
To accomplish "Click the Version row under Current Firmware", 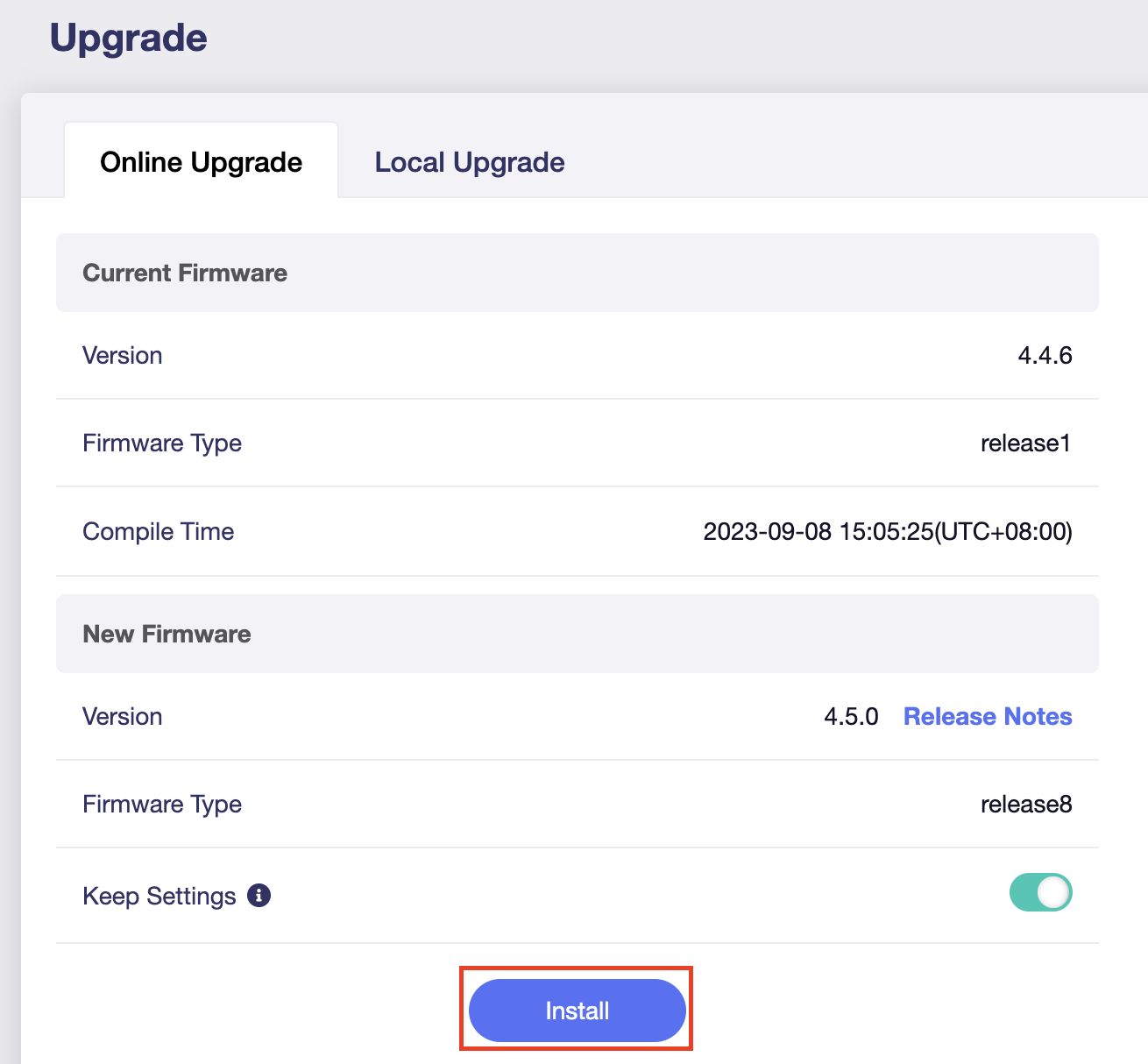I will (x=122, y=355).
